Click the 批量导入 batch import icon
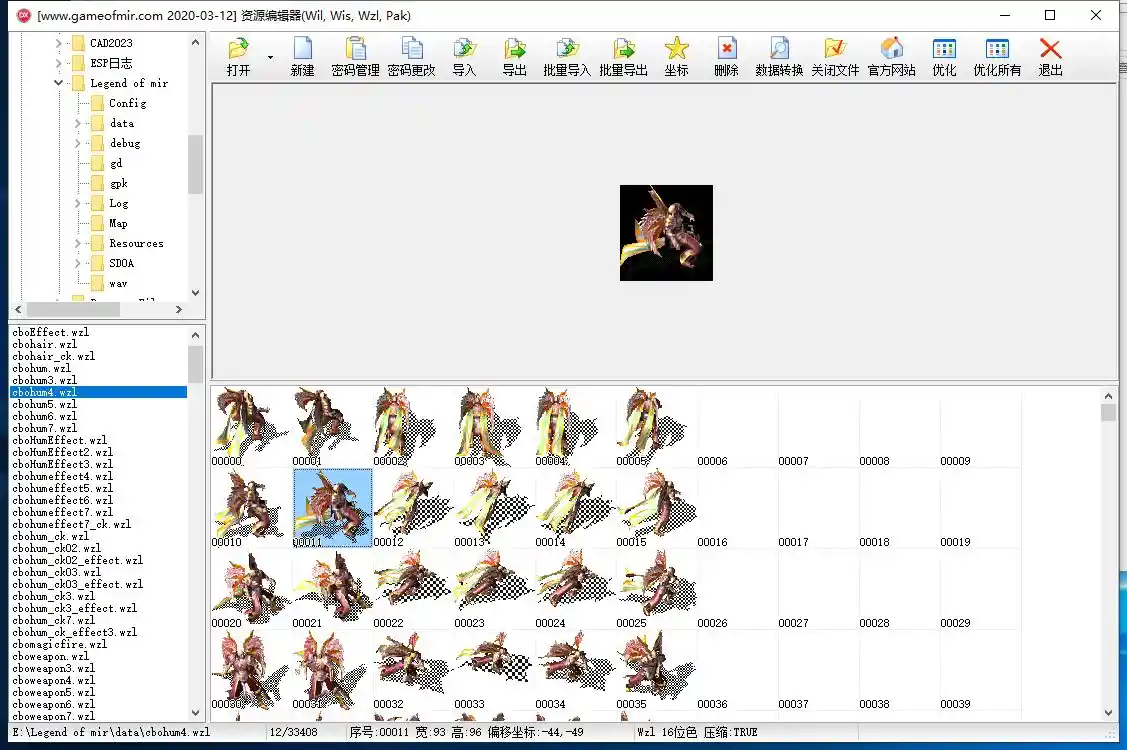Screen dimensions: 1127x750 click(x=567, y=56)
